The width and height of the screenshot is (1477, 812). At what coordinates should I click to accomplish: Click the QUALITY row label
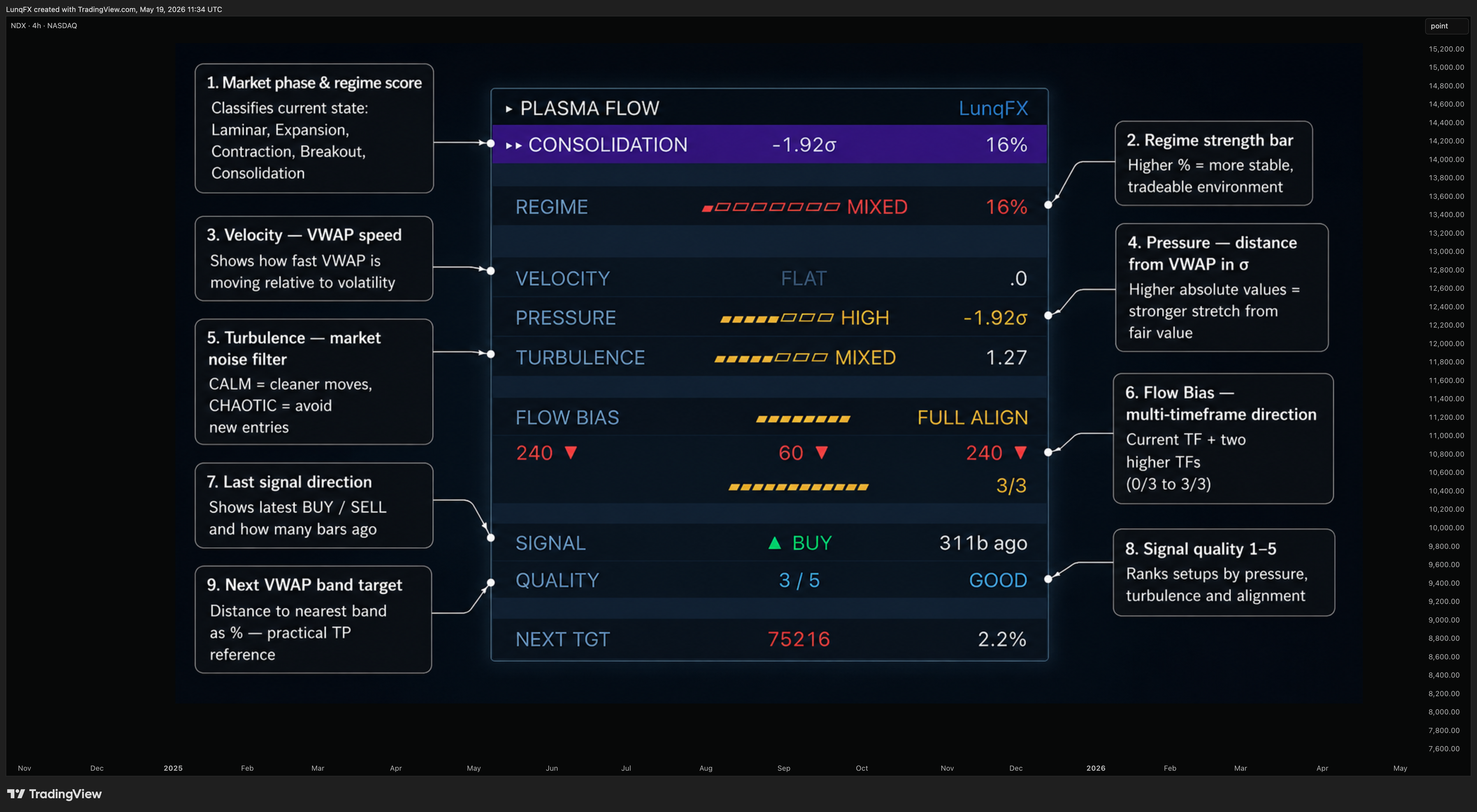pos(557,581)
